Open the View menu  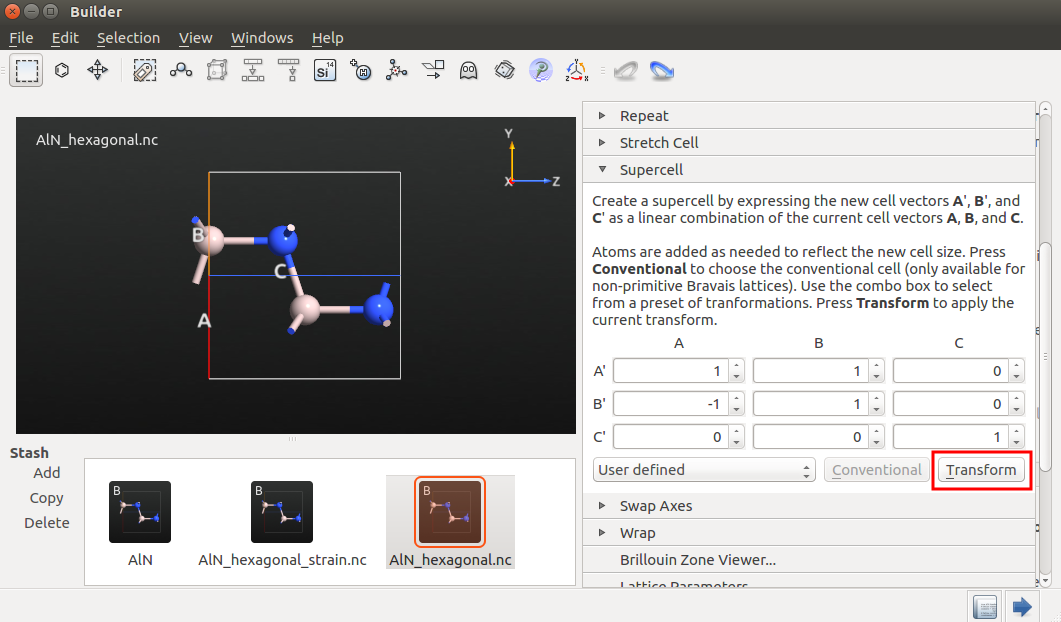(196, 38)
